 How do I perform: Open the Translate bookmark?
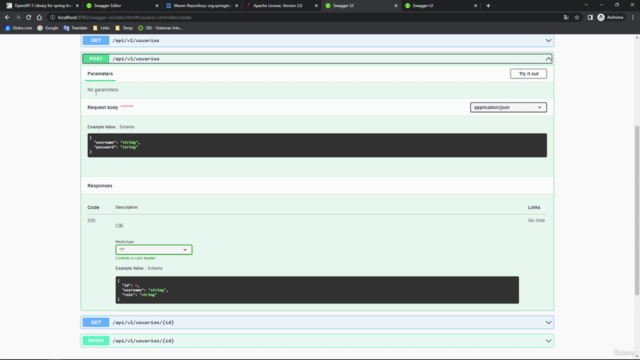76,28
